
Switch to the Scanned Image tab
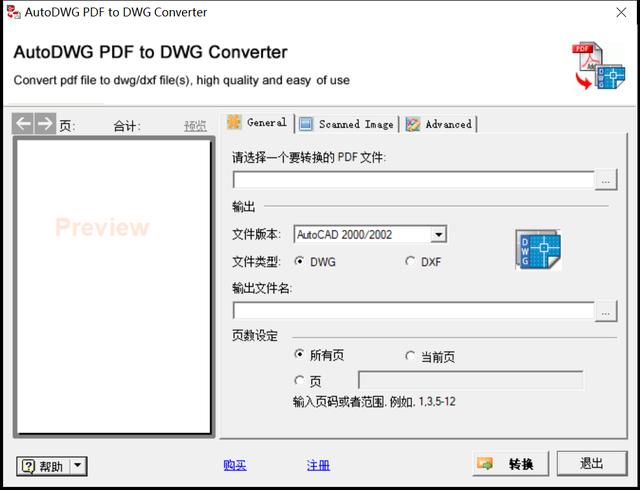coord(347,124)
